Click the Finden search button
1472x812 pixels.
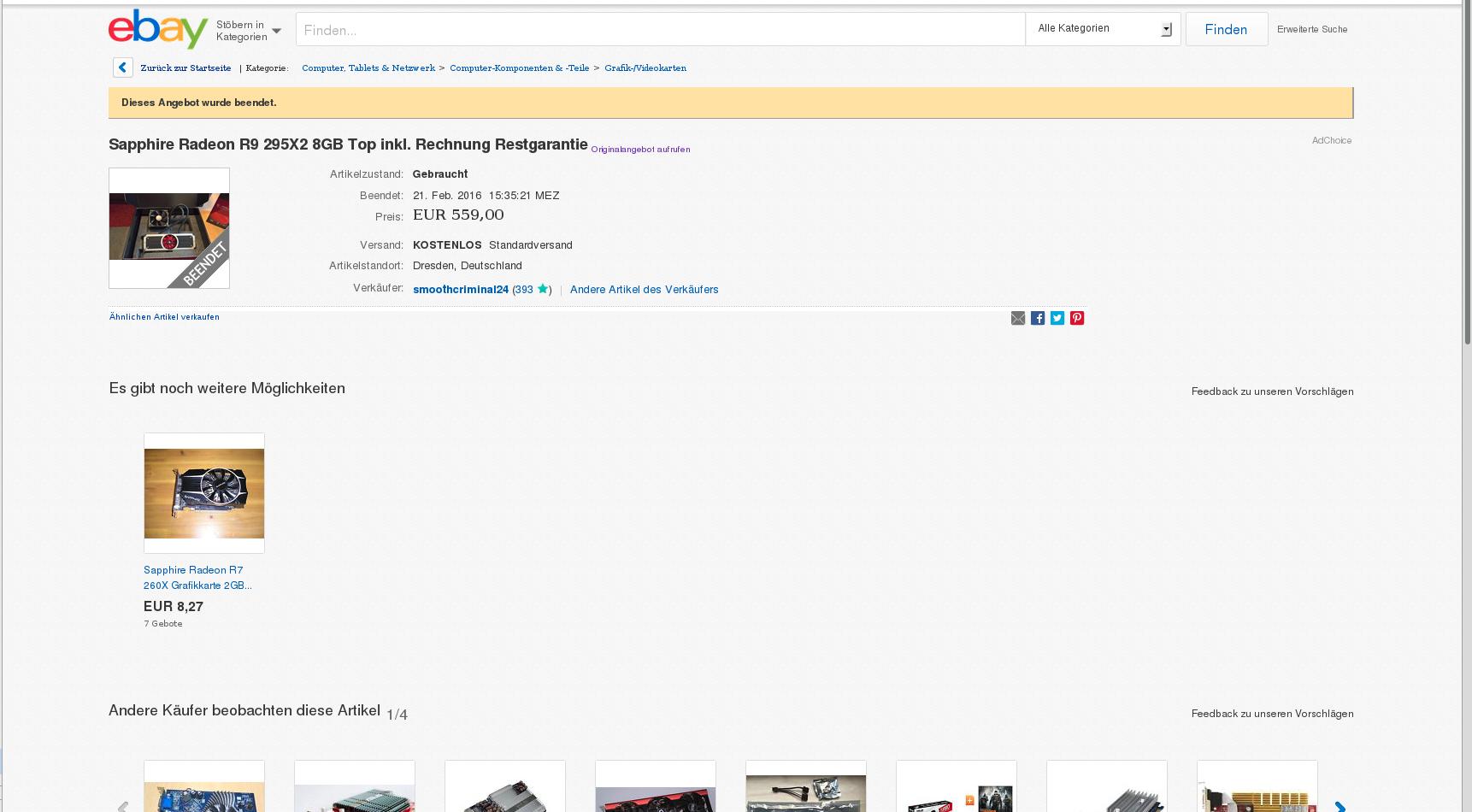pos(1226,29)
